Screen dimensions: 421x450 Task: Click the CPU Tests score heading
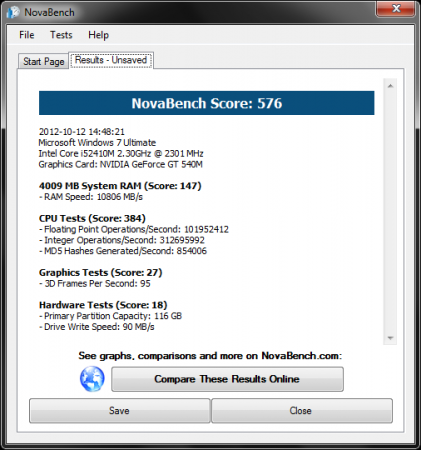point(92,218)
